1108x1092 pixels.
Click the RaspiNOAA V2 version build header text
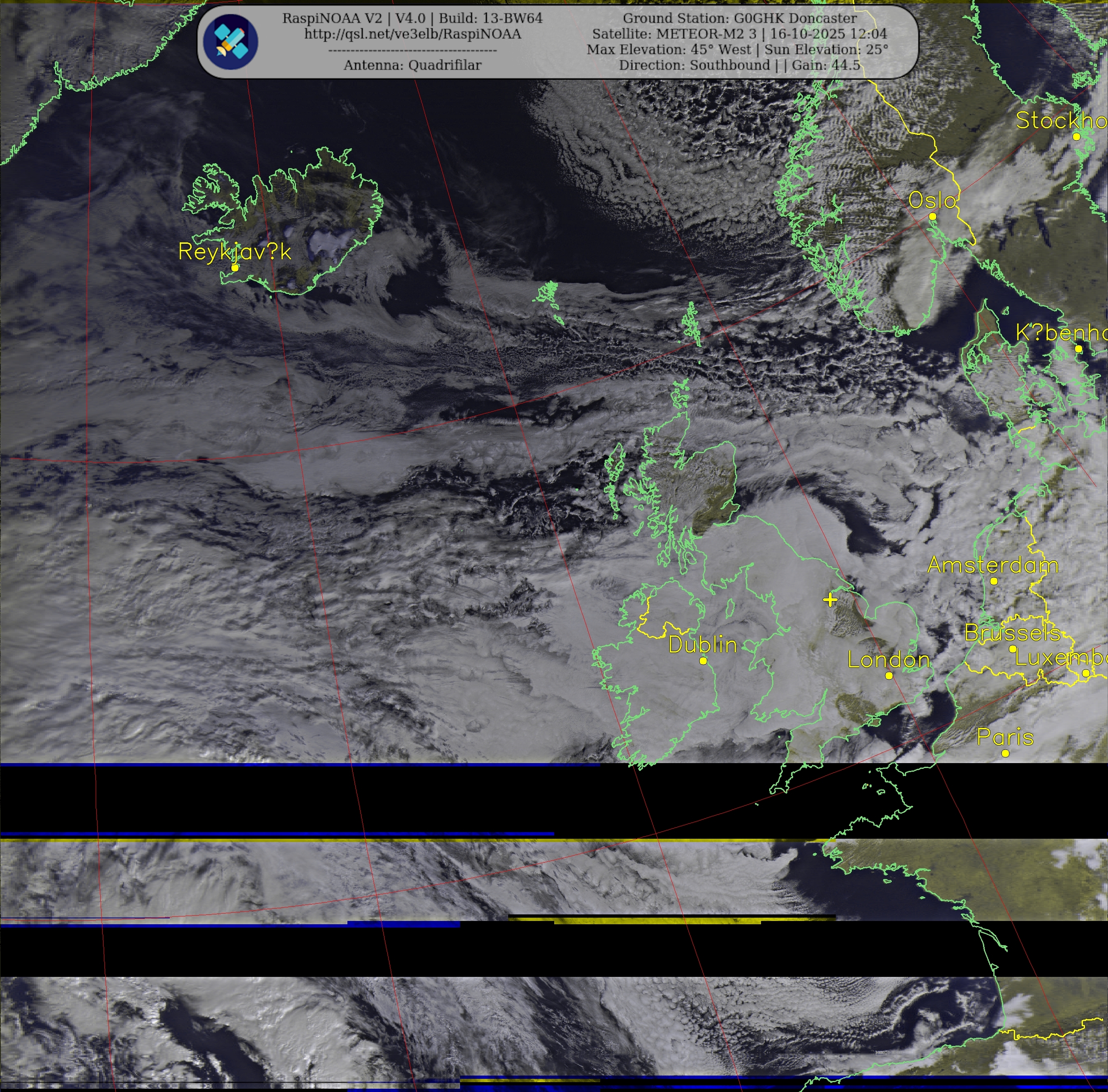pyautogui.click(x=412, y=19)
